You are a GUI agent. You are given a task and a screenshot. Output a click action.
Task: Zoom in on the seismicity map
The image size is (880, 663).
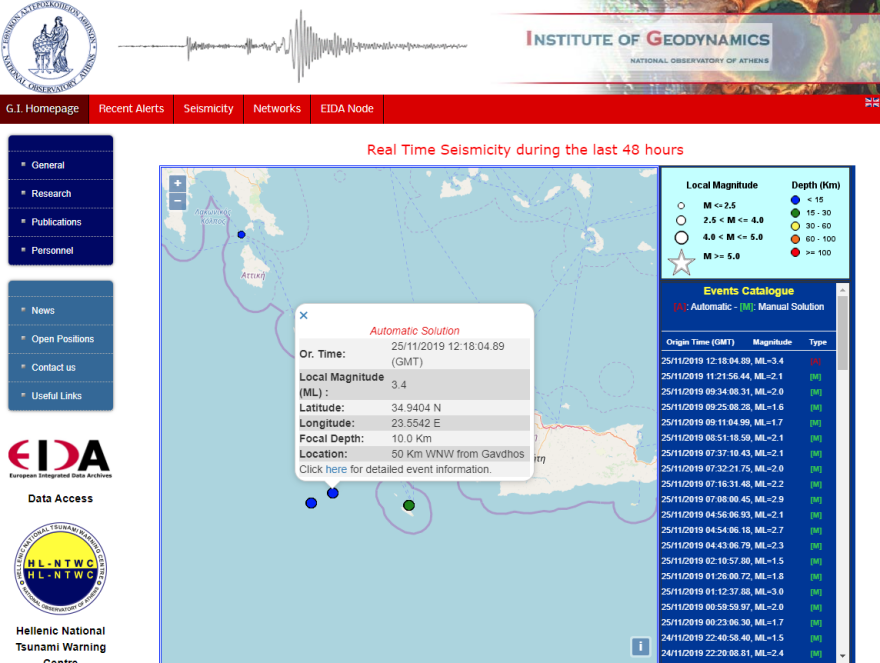pos(177,183)
